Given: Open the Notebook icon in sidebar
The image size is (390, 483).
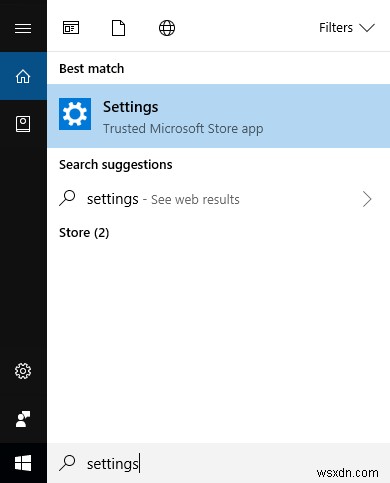Looking at the screenshot, I should 23,124.
